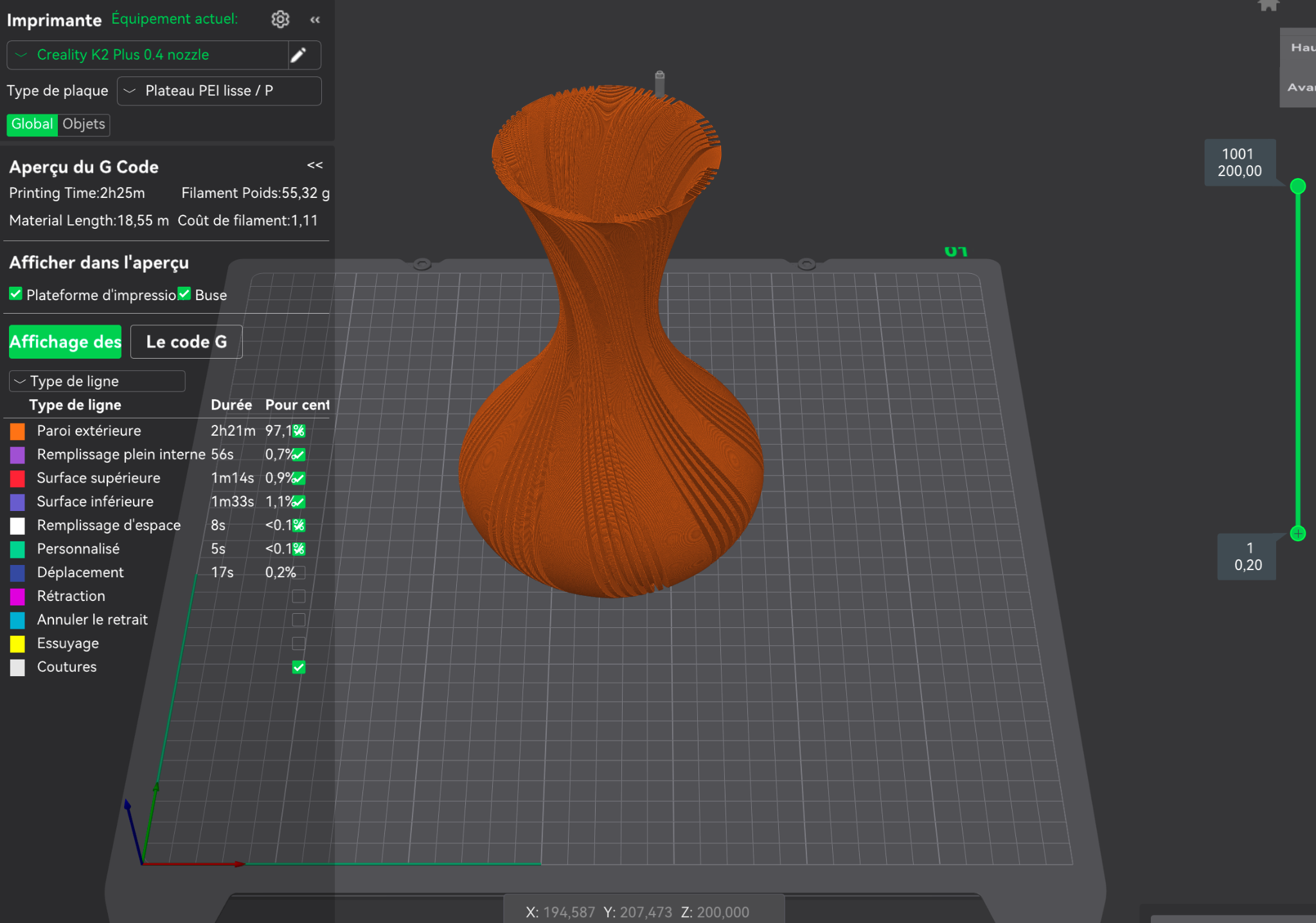Image resolution: width=1316 pixels, height=923 pixels.
Task: Click the Paroi extérieure orange color swatch
Action: coord(17,431)
